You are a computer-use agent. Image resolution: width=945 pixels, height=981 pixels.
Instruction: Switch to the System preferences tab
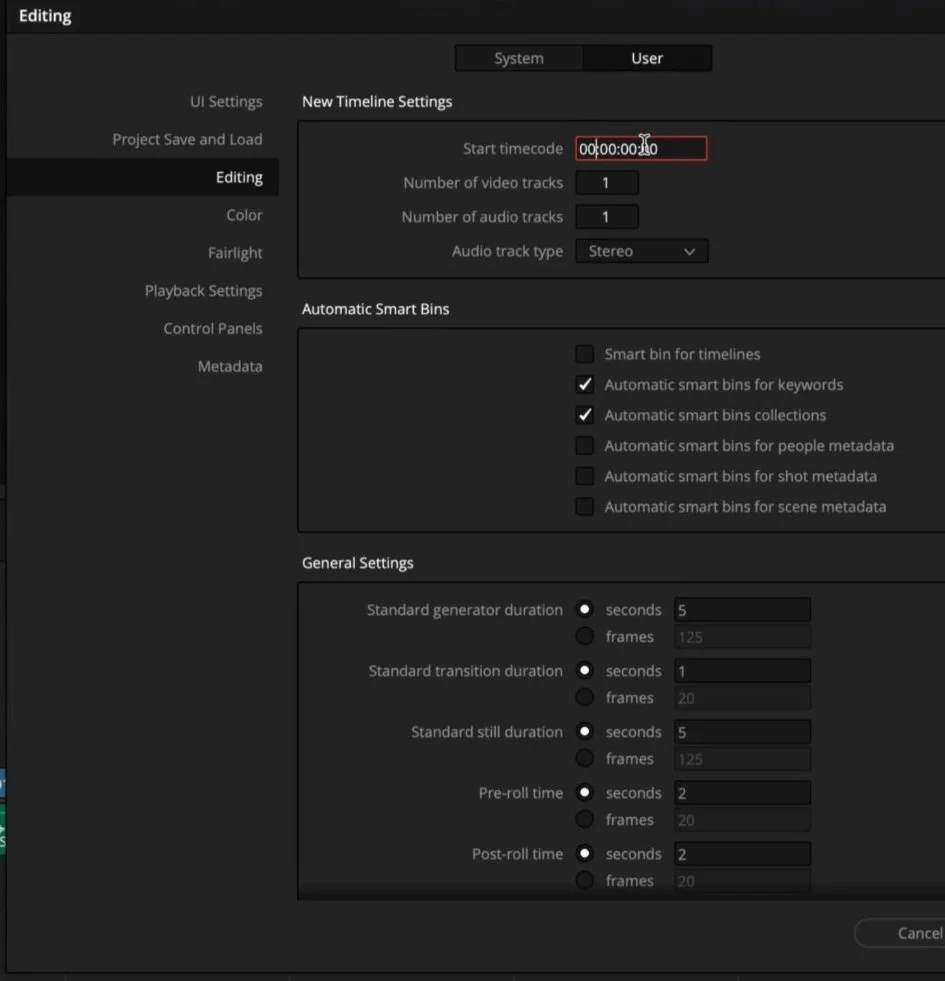519,58
